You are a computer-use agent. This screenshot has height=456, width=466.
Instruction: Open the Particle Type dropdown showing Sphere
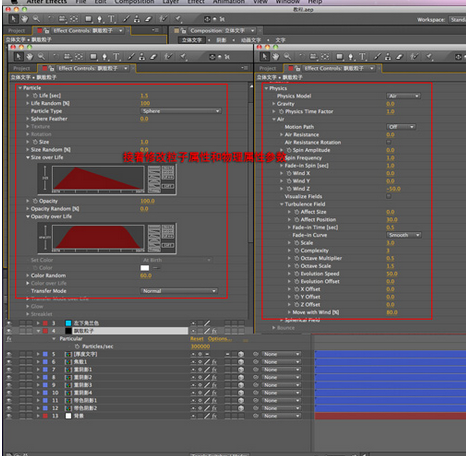coord(181,111)
